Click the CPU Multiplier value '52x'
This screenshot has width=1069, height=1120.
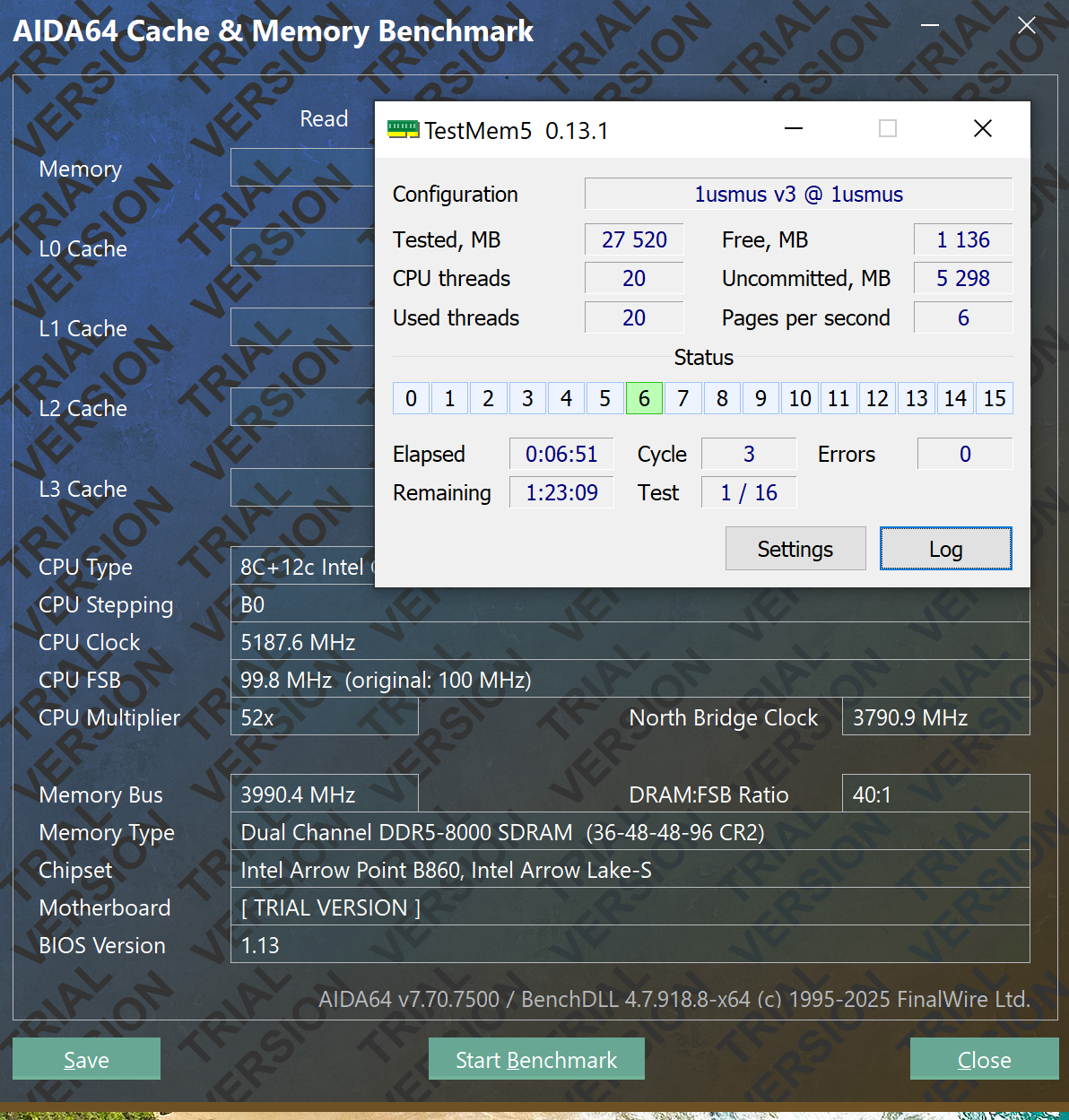click(x=324, y=717)
